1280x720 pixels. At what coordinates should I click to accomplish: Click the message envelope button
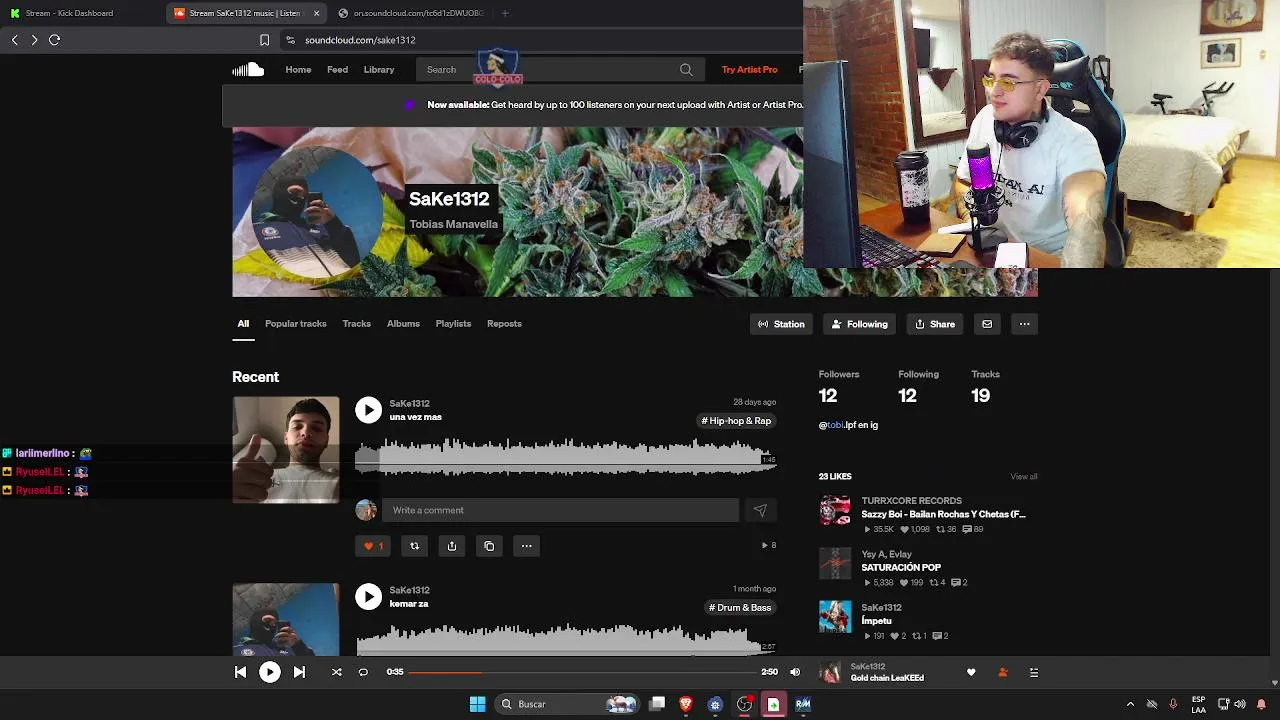click(x=987, y=324)
